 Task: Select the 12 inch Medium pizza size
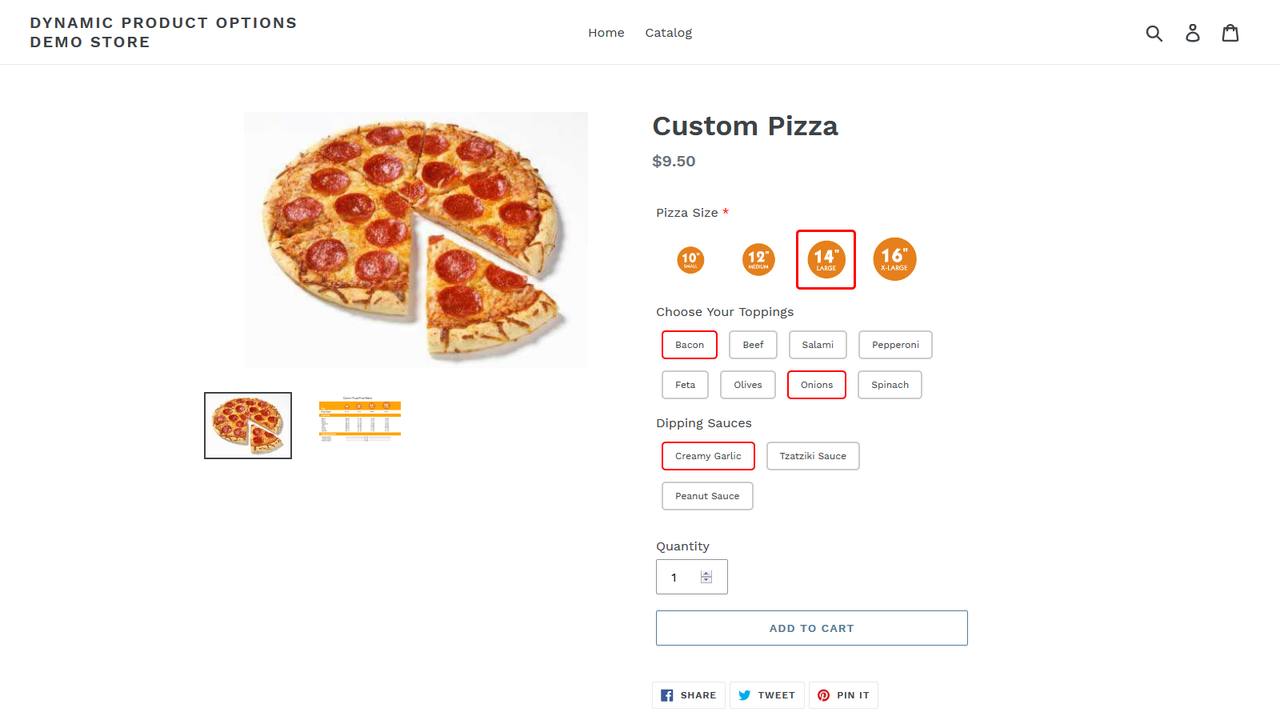pyautogui.click(x=758, y=259)
